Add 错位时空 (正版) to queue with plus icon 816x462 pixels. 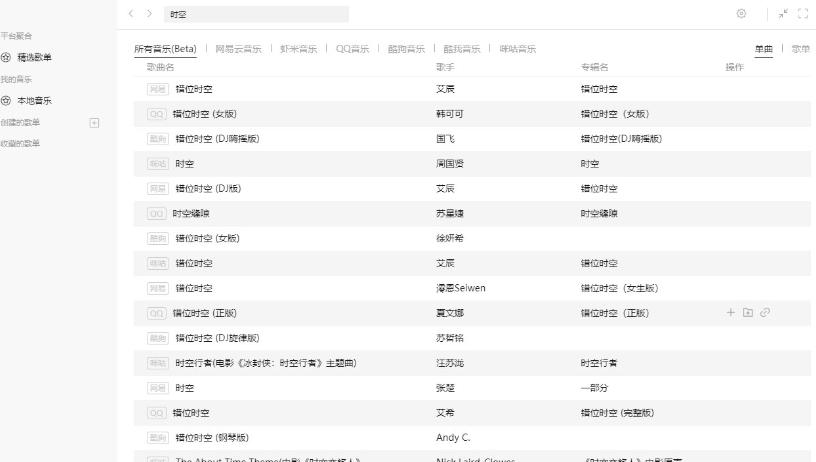(731, 313)
